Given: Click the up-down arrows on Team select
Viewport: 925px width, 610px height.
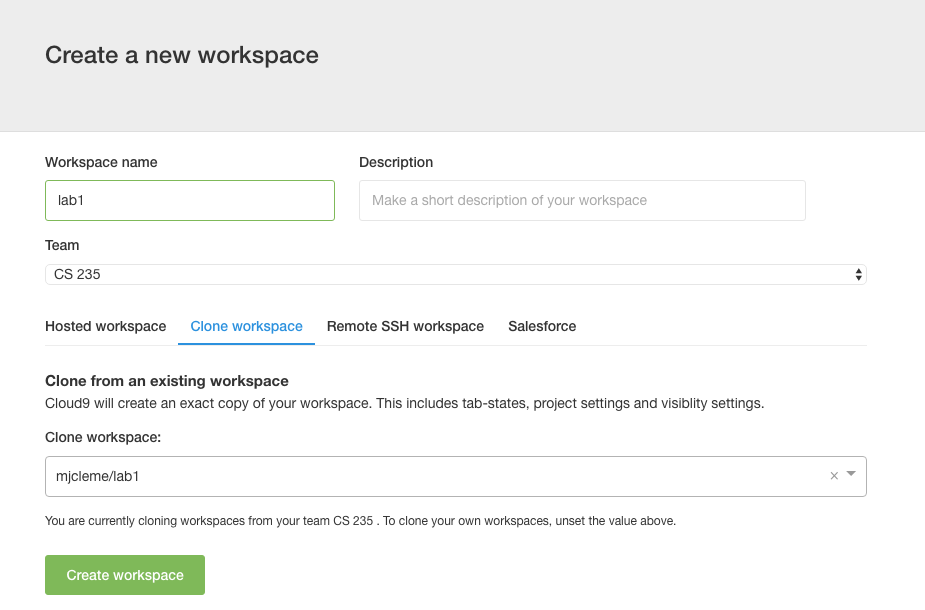Looking at the screenshot, I should pyautogui.click(x=858, y=274).
